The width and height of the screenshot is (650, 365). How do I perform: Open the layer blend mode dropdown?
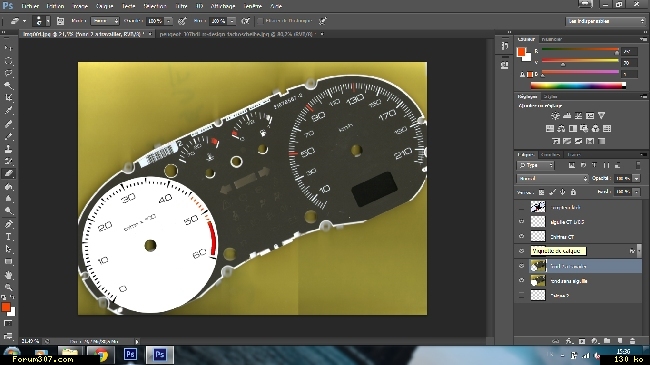point(552,178)
